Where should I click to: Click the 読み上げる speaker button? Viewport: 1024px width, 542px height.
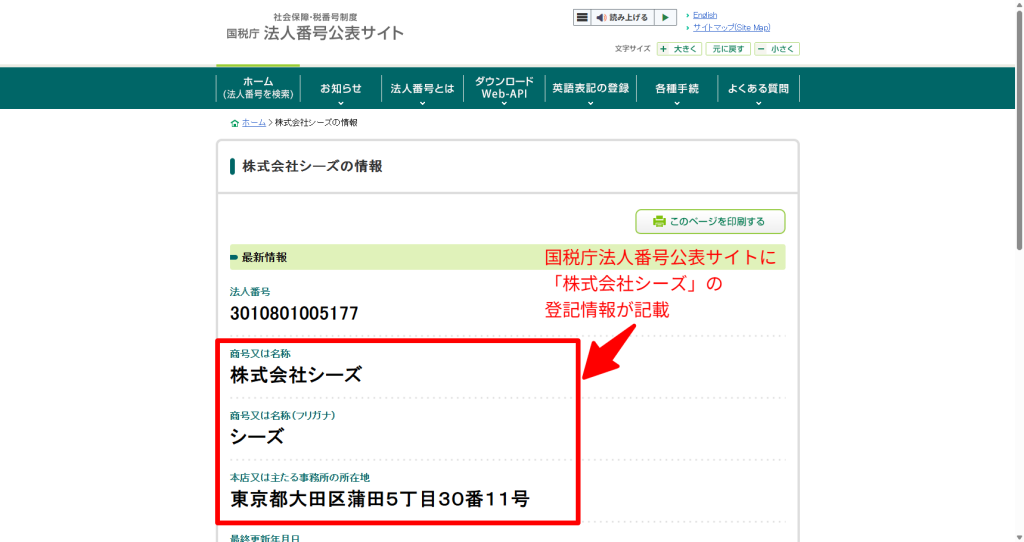coord(622,18)
